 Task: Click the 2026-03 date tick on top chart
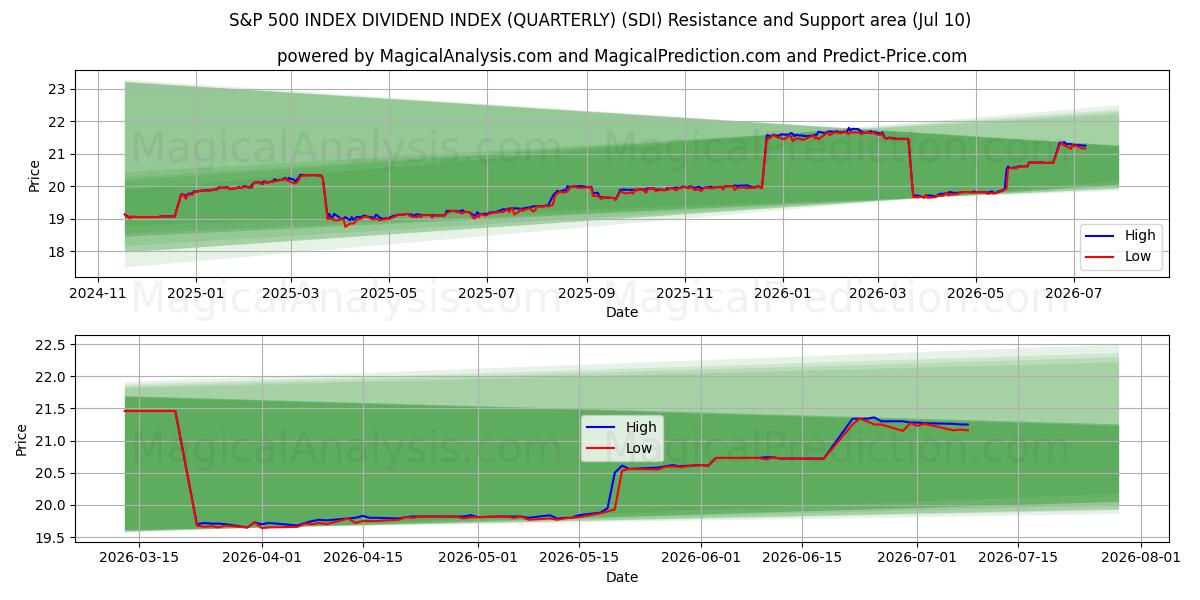[x=878, y=295]
